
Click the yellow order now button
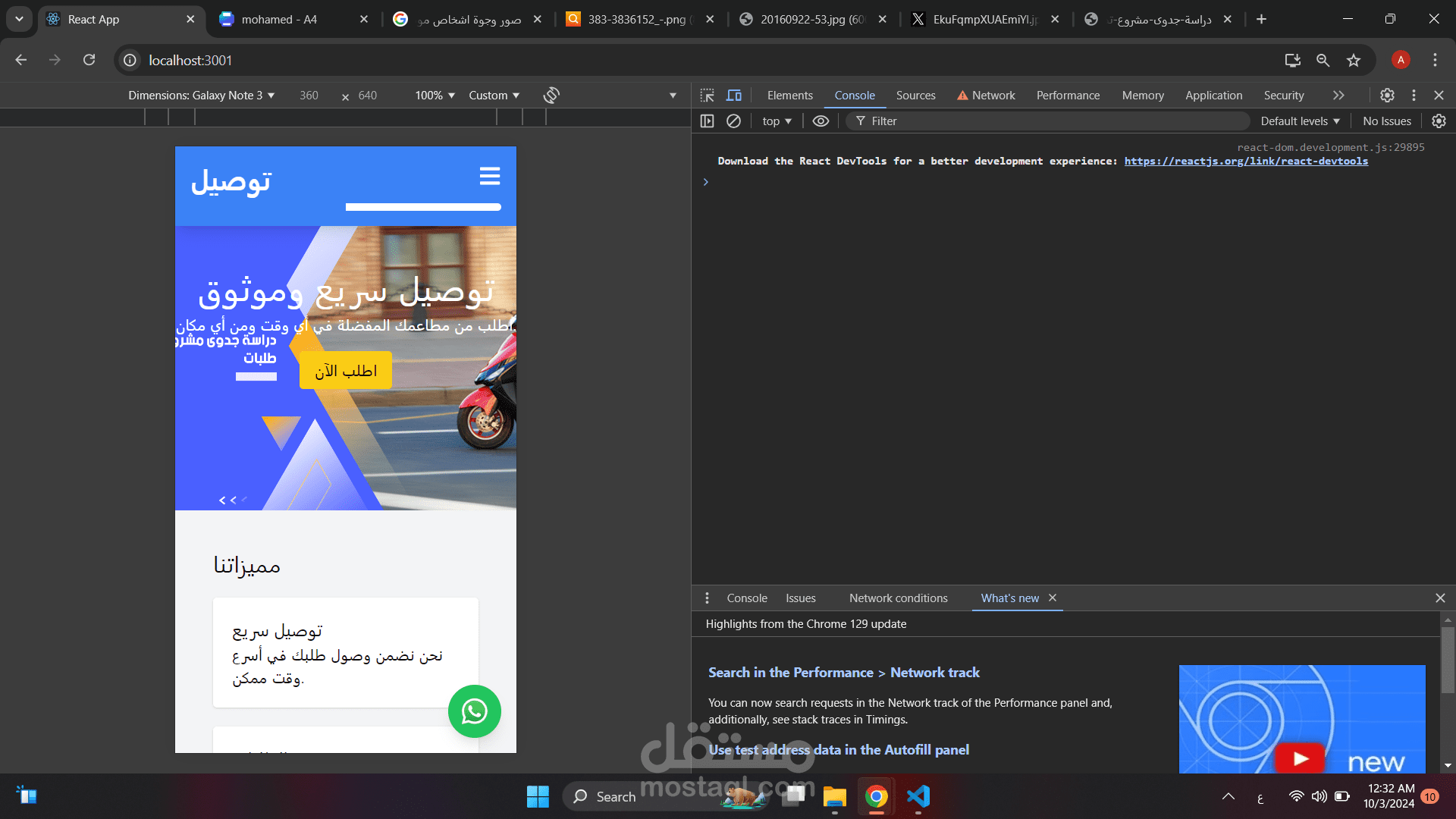coord(346,370)
